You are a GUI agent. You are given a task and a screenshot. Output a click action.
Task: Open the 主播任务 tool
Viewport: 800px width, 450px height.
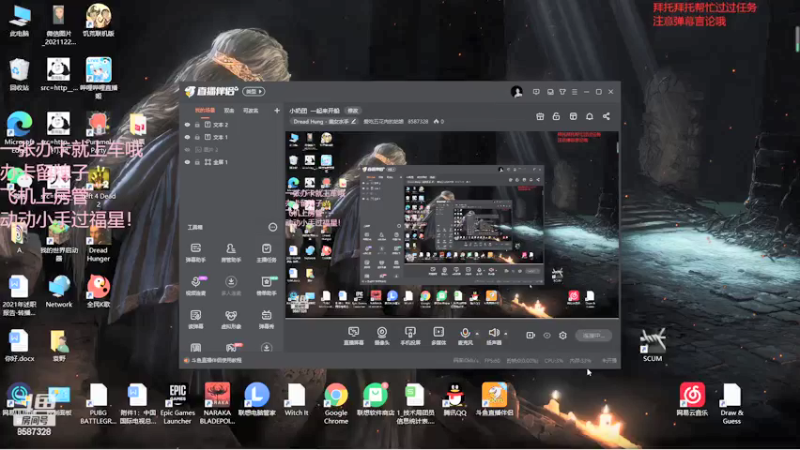[x=266, y=253]
